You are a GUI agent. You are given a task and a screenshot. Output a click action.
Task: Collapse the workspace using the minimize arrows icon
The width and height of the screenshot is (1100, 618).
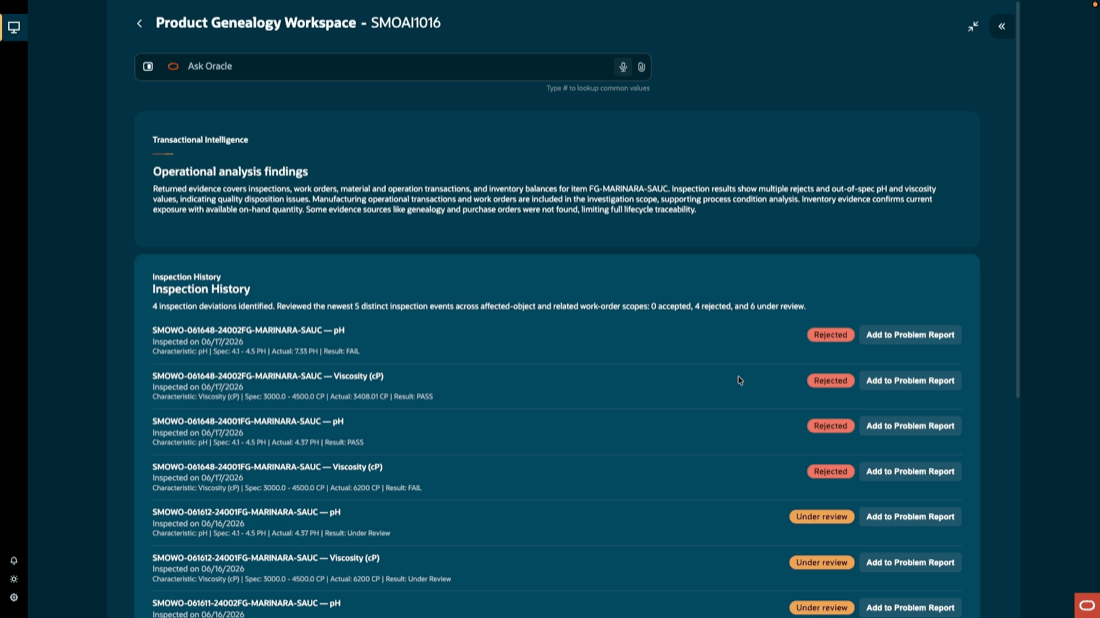pos(973,27)
